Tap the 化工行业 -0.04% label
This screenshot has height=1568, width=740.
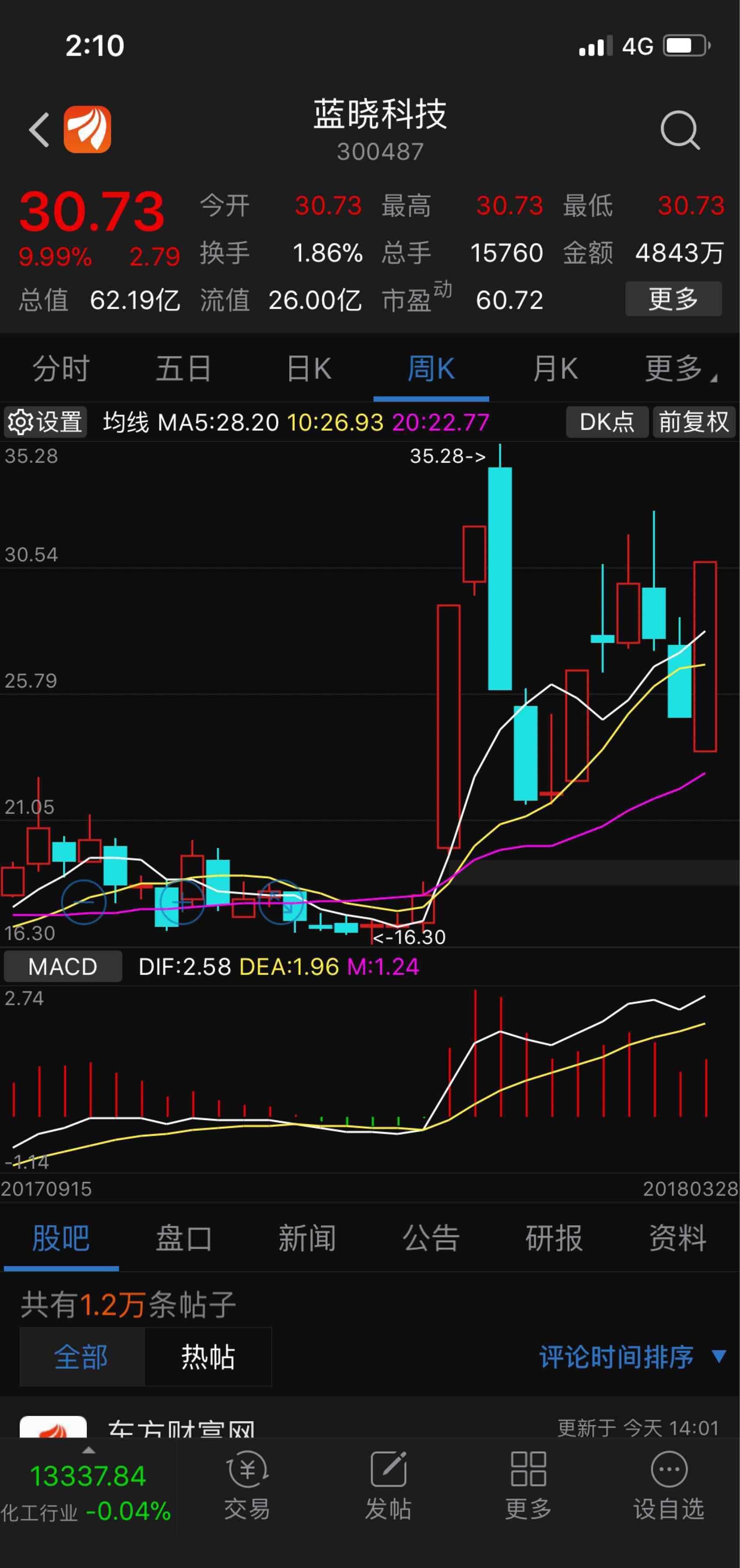tap(85, 1511)
